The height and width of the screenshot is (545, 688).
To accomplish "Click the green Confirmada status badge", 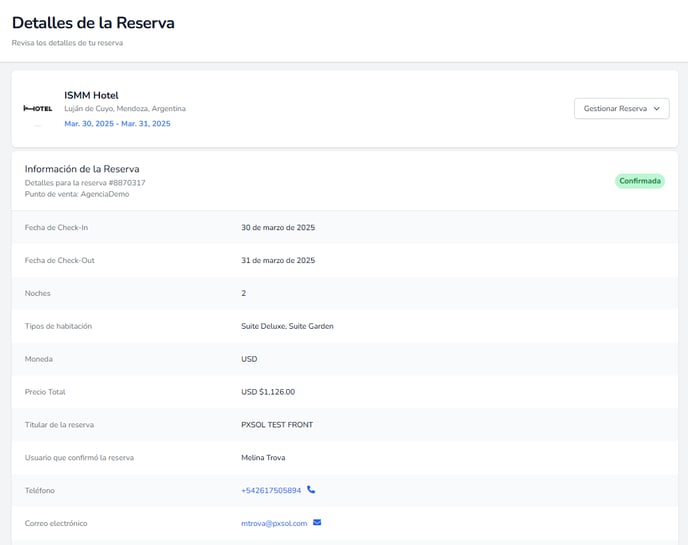I will (639, 181).
